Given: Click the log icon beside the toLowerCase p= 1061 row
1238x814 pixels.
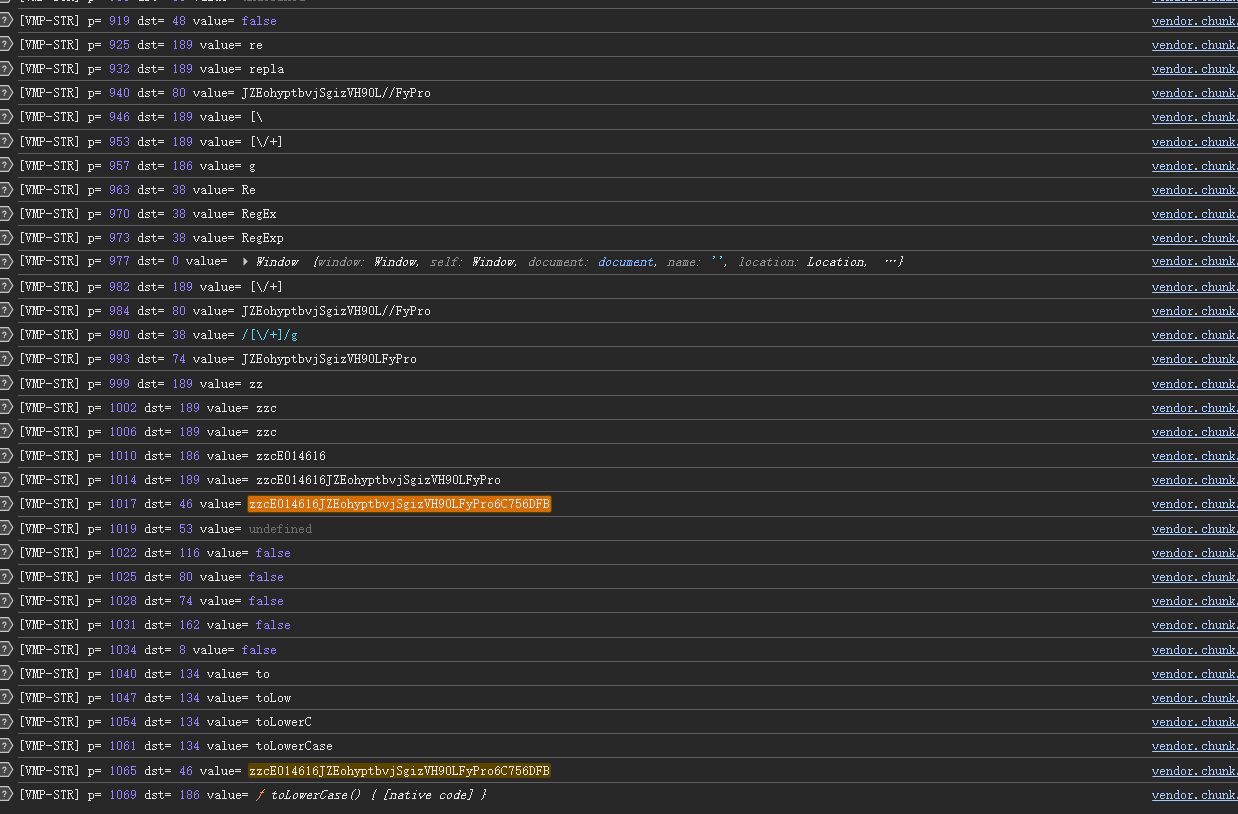Looking at the screenshot, I should click(6, 746).
